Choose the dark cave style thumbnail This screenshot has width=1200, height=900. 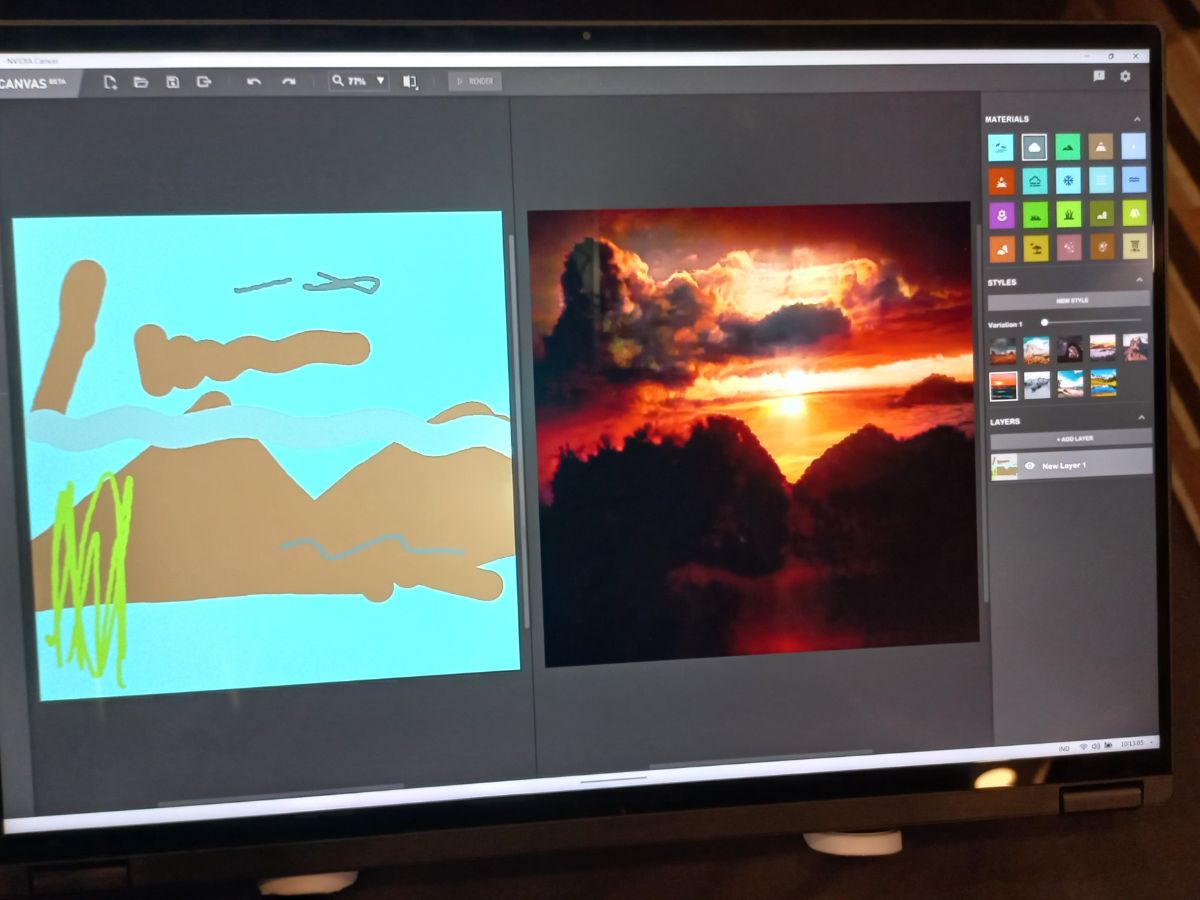[1070, 348]
